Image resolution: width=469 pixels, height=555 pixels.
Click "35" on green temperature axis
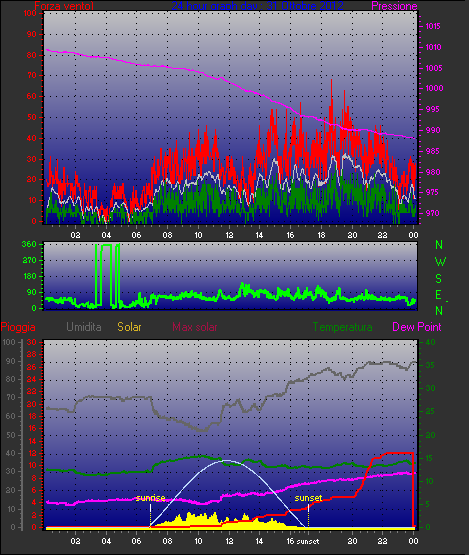(x=430, y=365)
